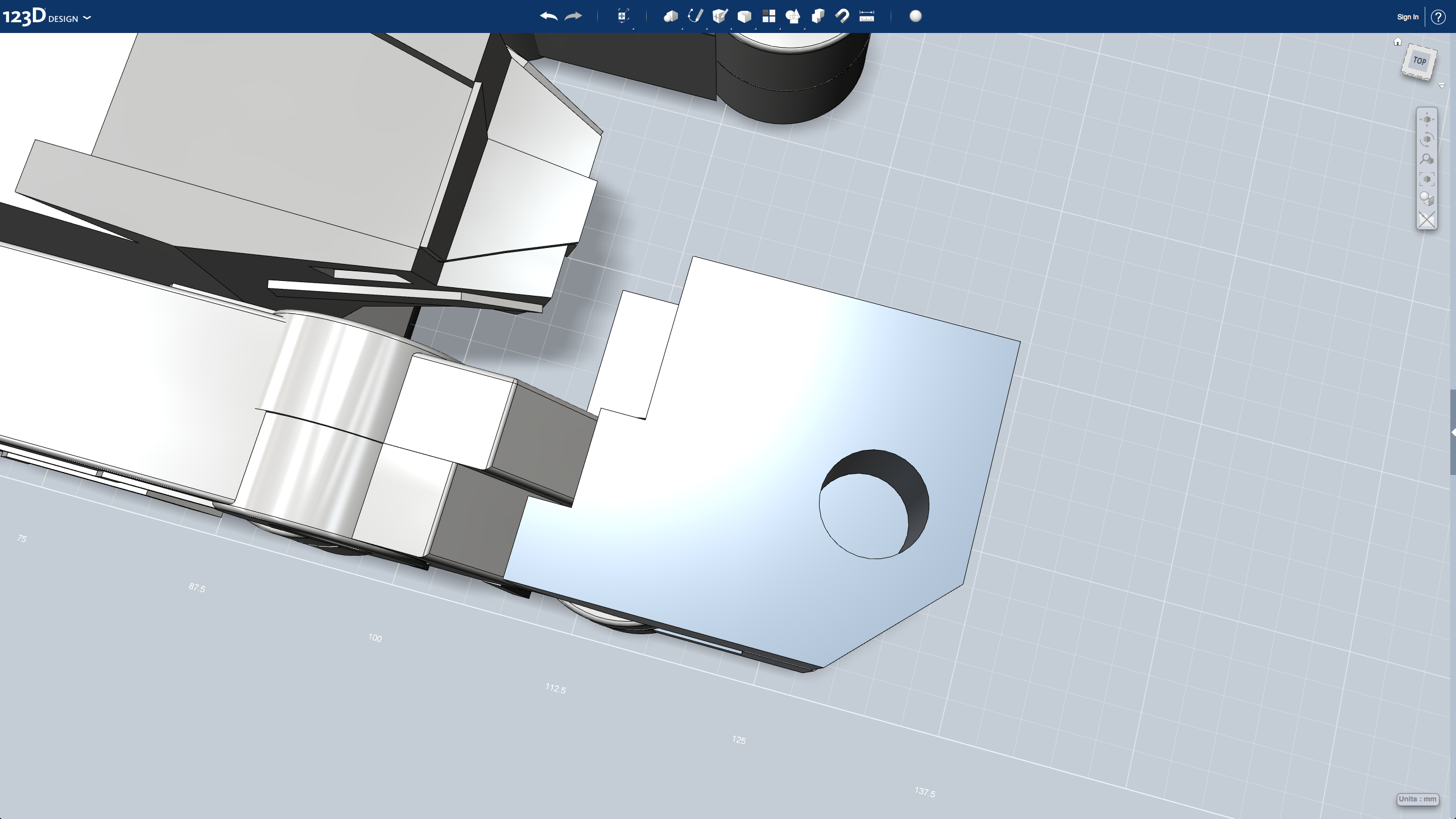Open the Grouping tool
The width and height of the screenshot is (1456, 819).
[793, 16]
